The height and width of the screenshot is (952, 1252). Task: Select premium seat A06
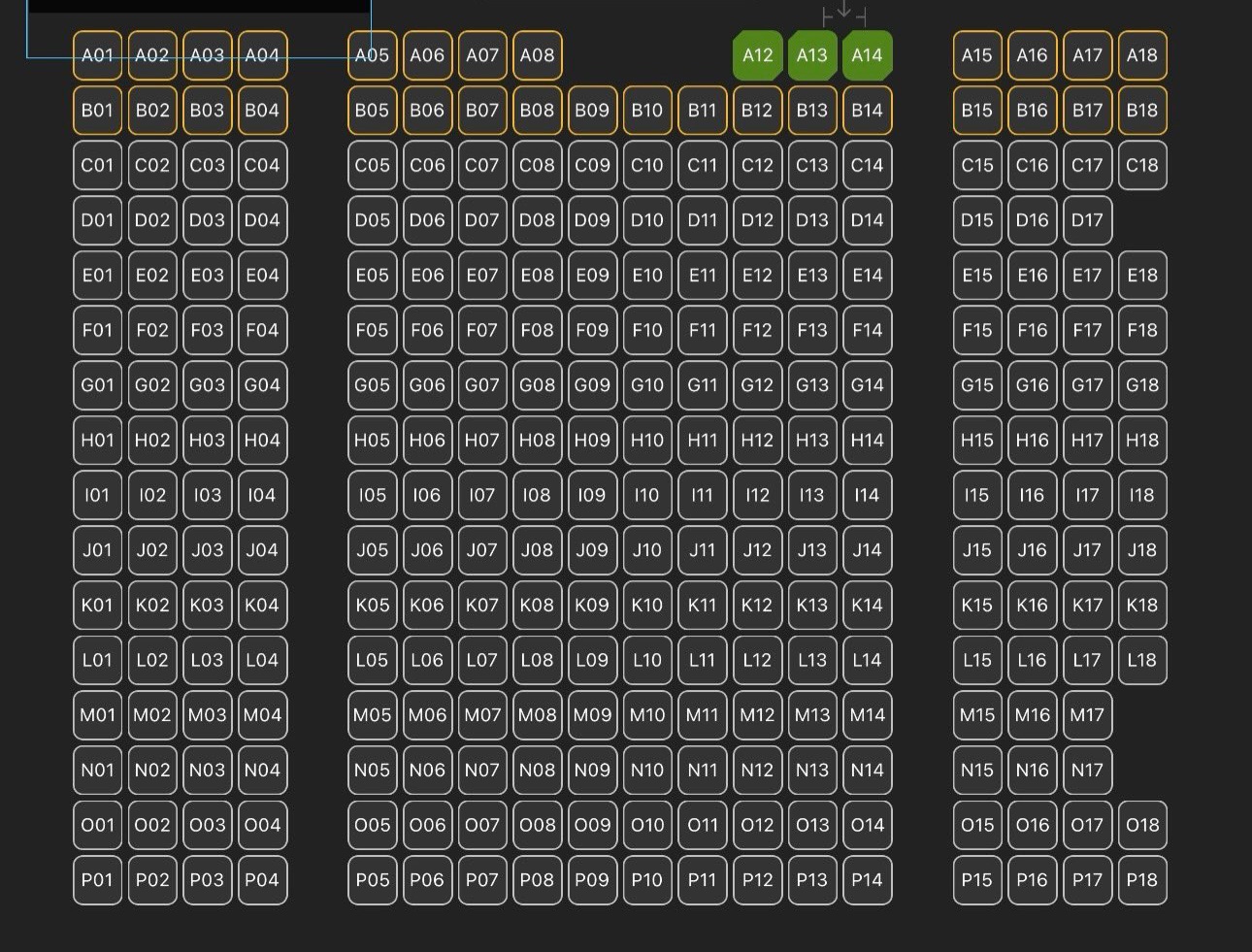(427, 55)
